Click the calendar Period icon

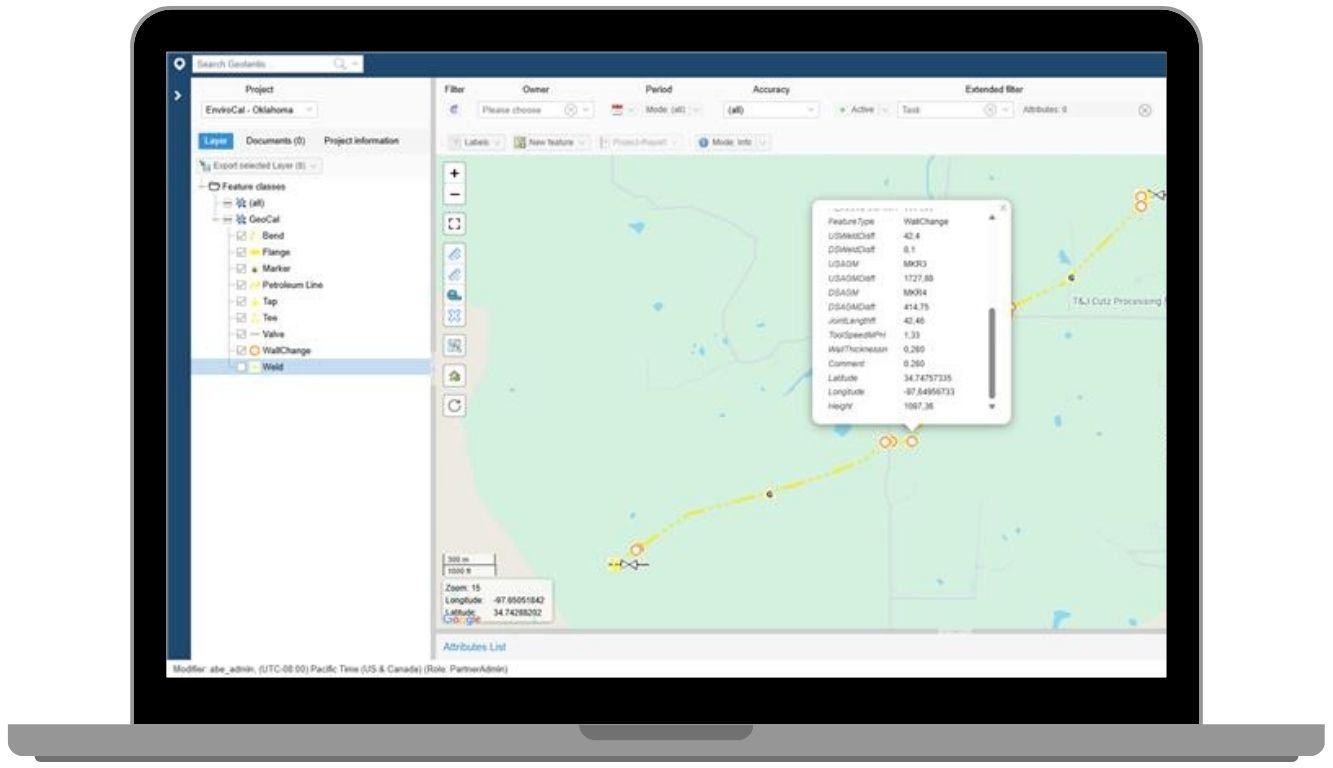coord(617,110)
